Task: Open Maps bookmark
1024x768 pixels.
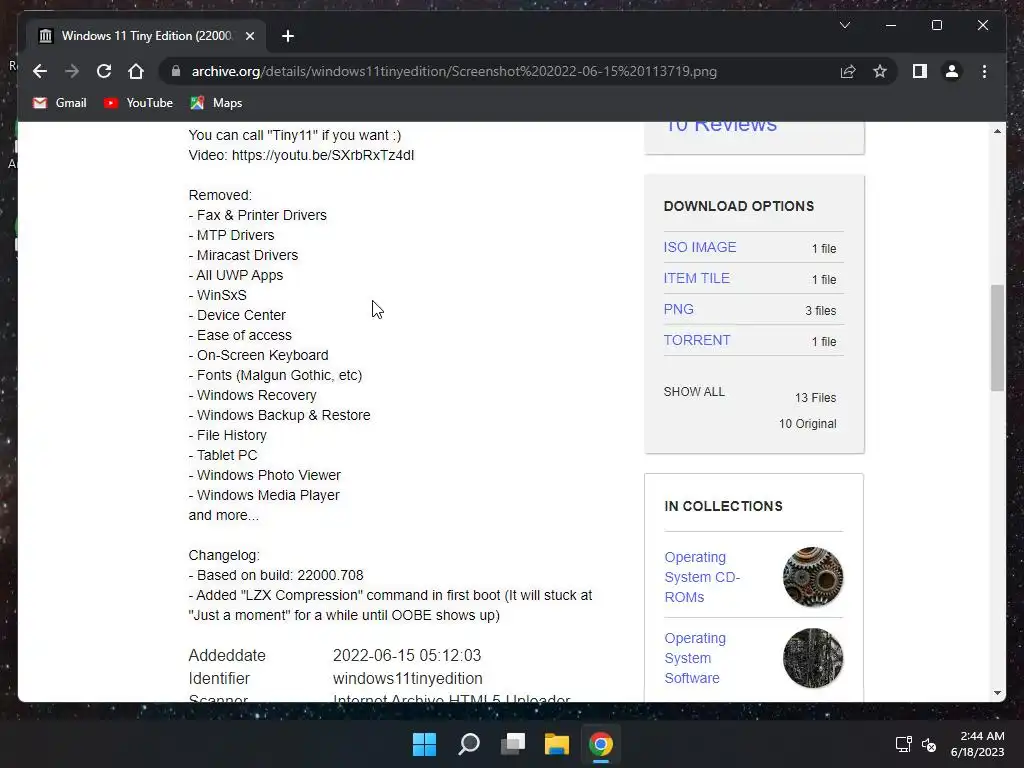Action: click(216, 103)
